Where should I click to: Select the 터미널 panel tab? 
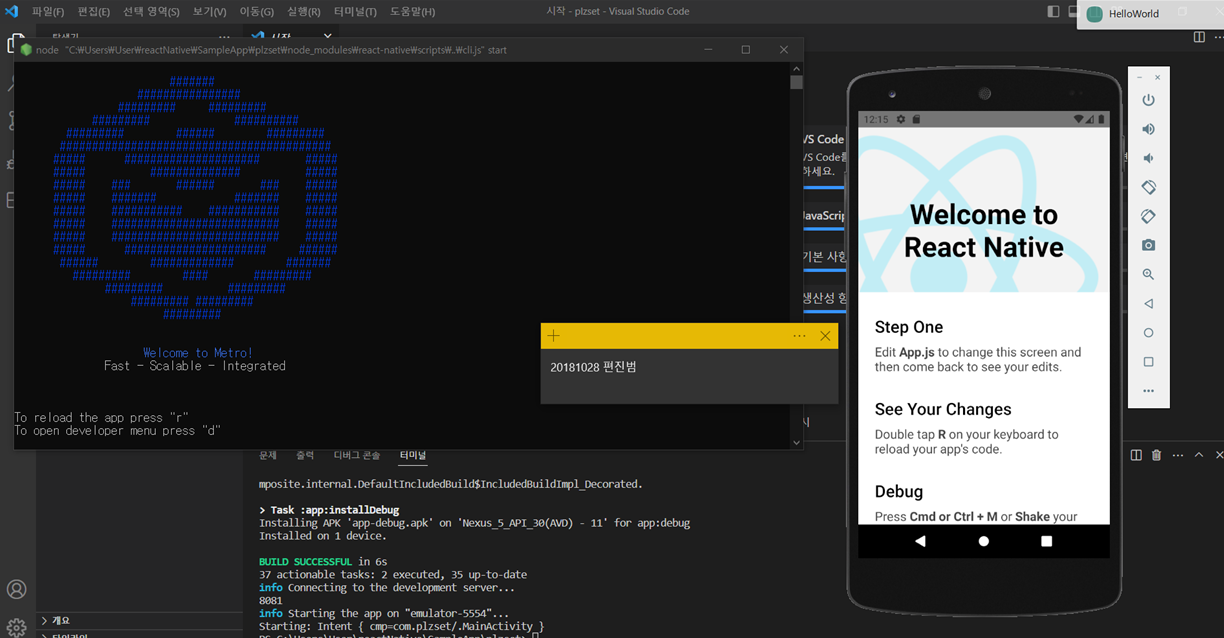(412, 455)
